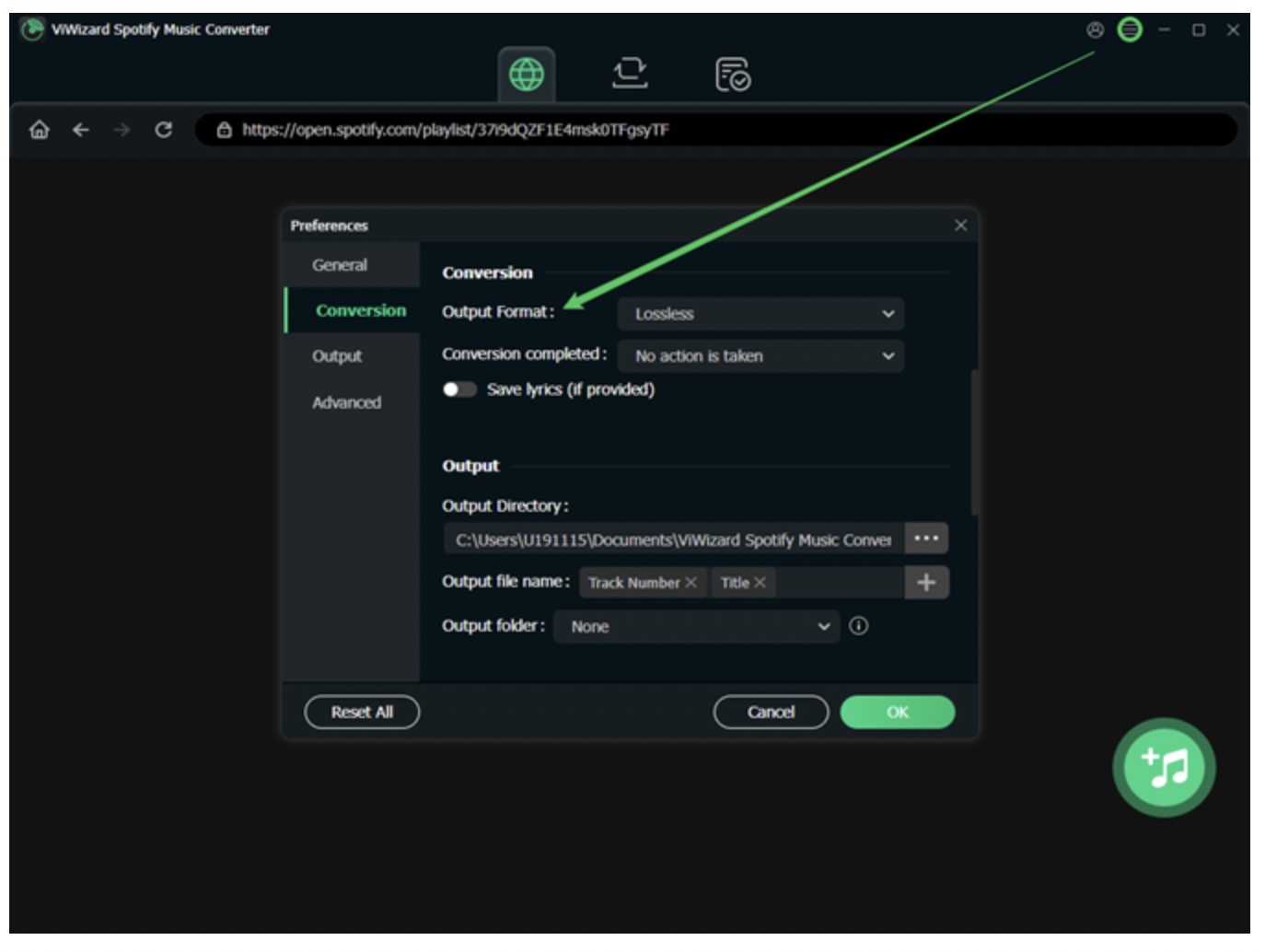Click the user account icon

(1095, 29)
